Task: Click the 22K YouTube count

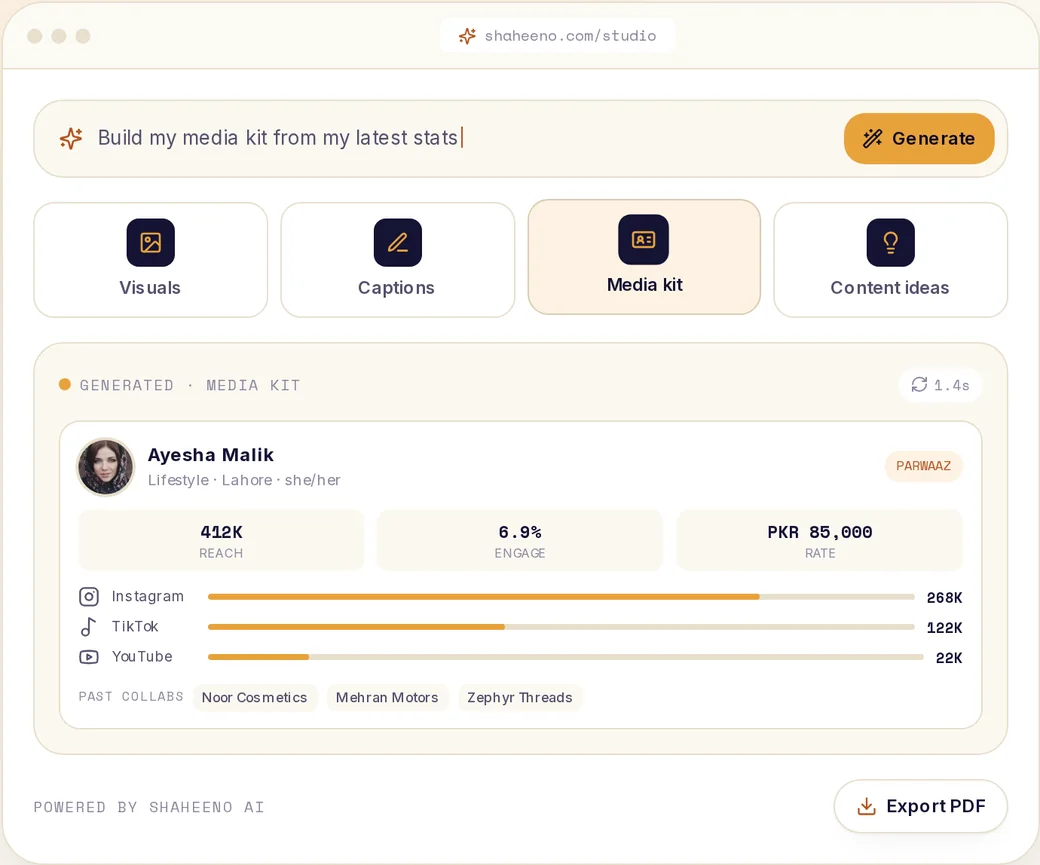Action: 949,658
